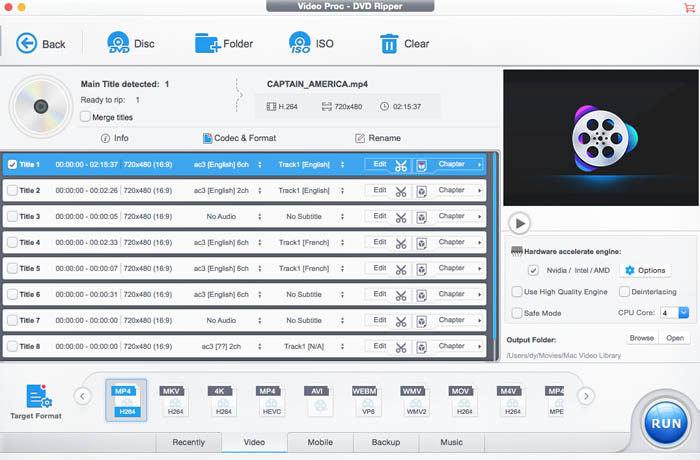
Task: Rename the output file
Action: (x=378, y=138)
